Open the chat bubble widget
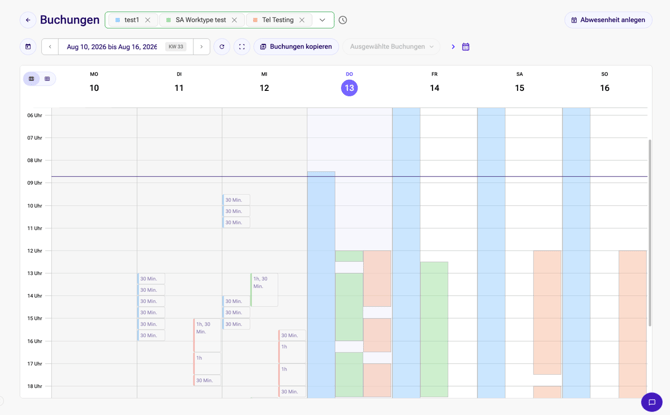Image resolution: width=670 pixels, height=415 pixels. tap(652, 402)
